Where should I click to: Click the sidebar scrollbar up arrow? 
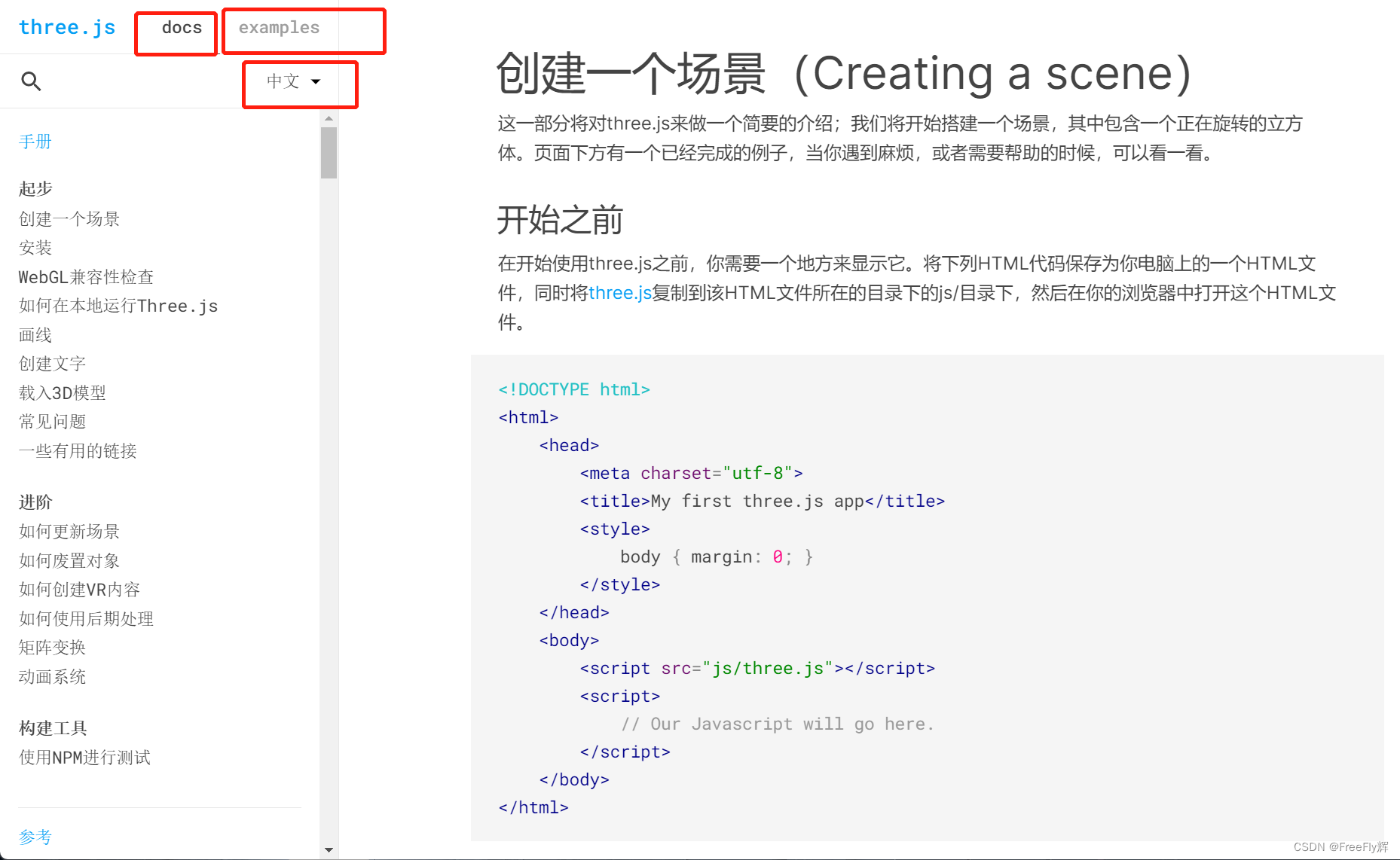tap(329, 118)
